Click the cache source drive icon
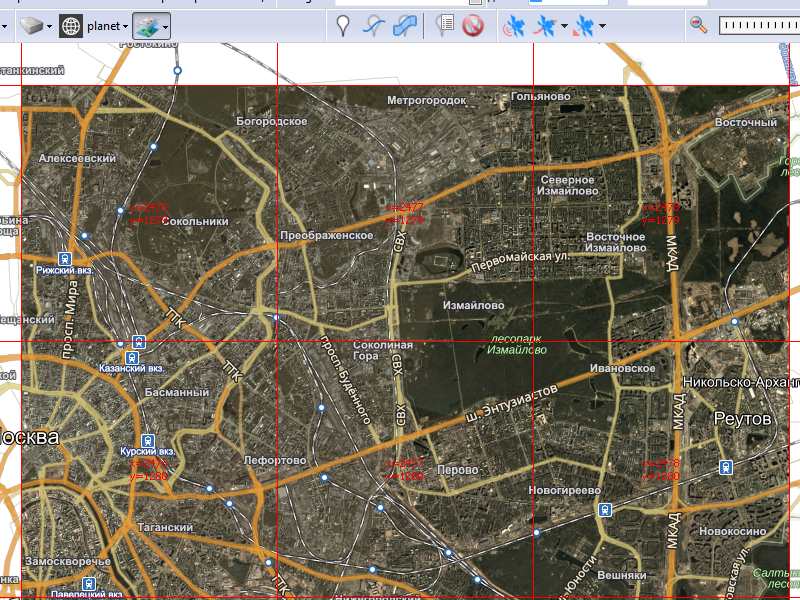Image resolution: width=800 pixels, height=600 pixels. [31, 27]
